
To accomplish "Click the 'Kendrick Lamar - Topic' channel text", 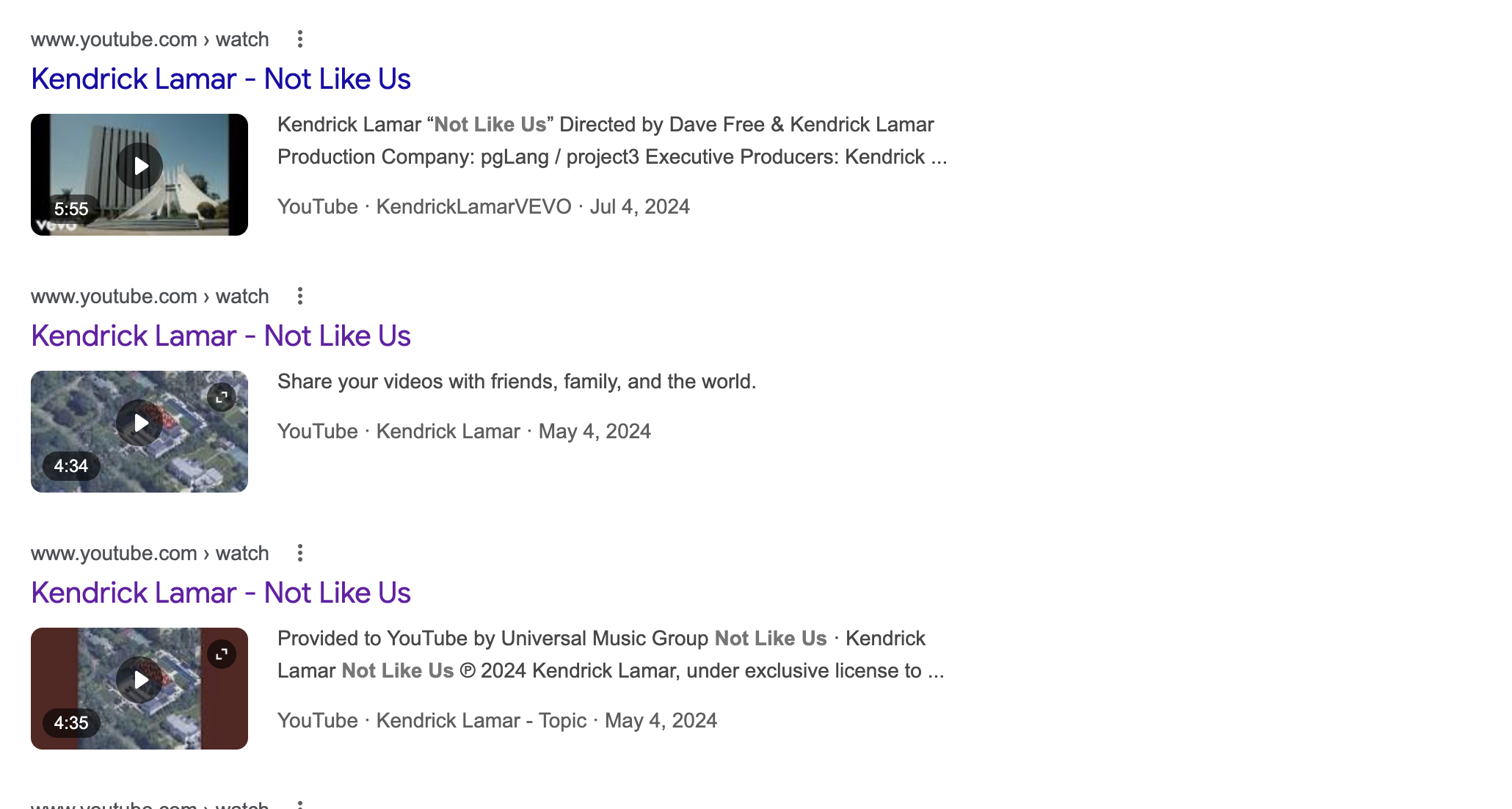I will coord(481,721).
